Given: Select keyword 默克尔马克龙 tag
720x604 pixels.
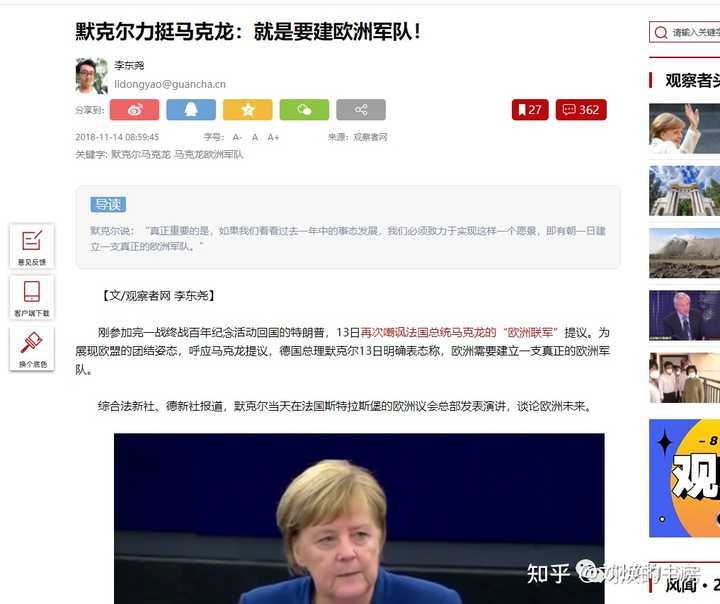Looking at the screenshot, I should 141,155.
